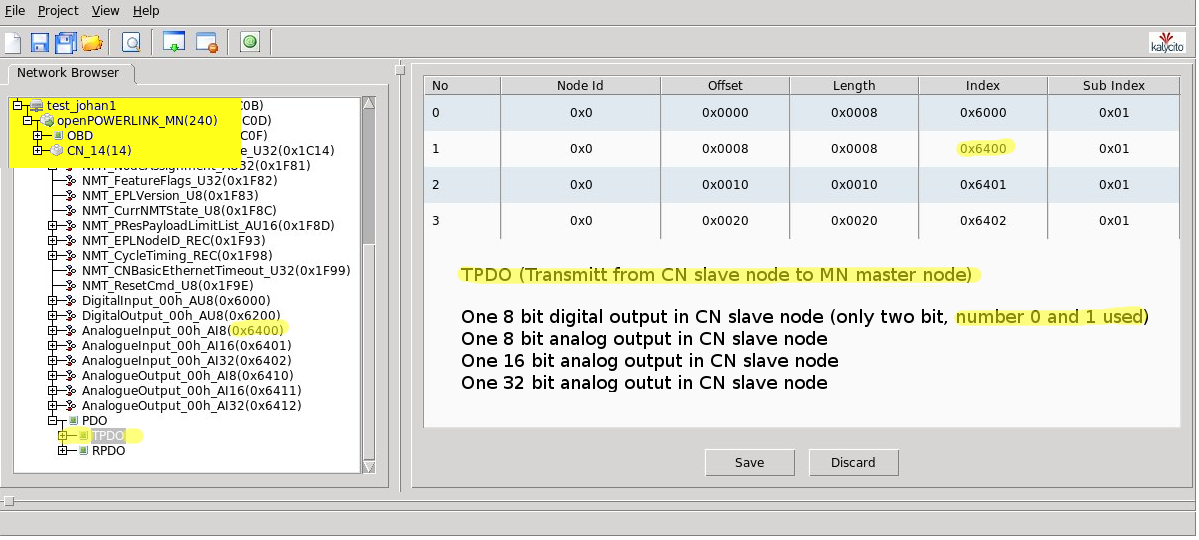Click the green icon beside TPDO
The height and width of the screenshot is (540, 1199).
click(84, 436)
